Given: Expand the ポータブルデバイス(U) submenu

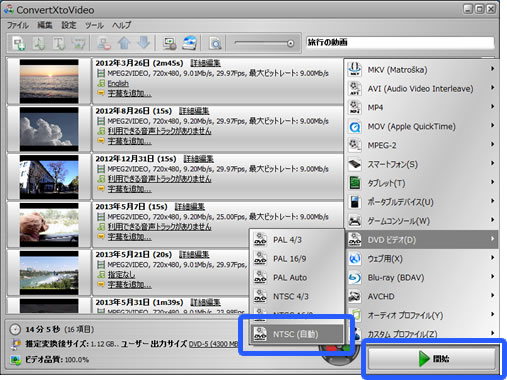Looking at the screenshot, I should [422, 202].
